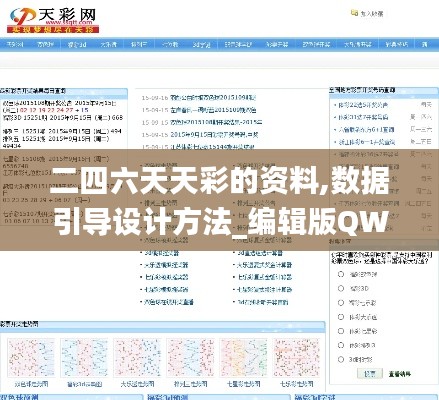Open the news headline beginning 2015年9月15日
This screenshot has height=400, width=439.
point(214,135)
